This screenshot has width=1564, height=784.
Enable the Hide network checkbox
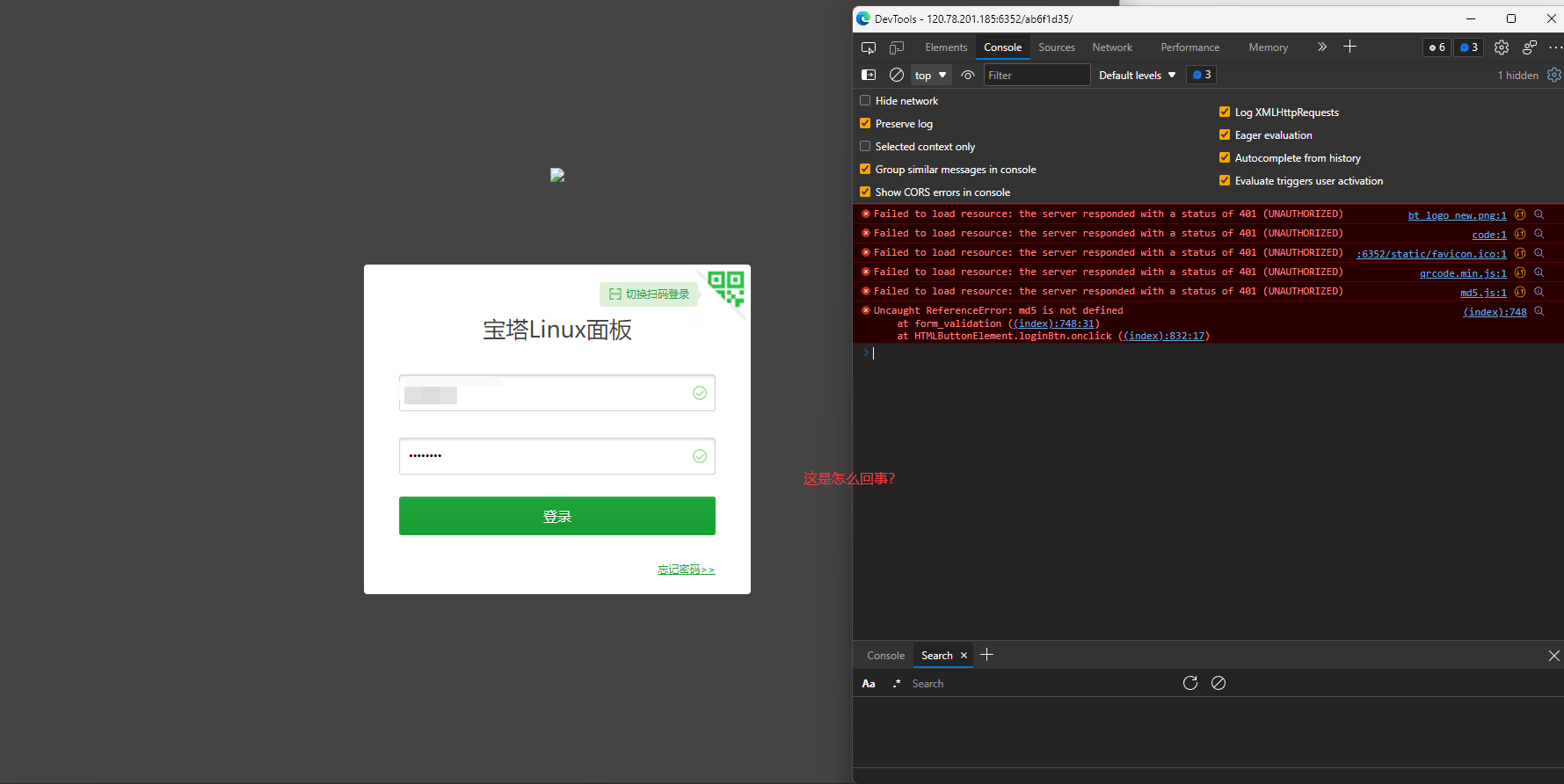click(x=865, y=101)
